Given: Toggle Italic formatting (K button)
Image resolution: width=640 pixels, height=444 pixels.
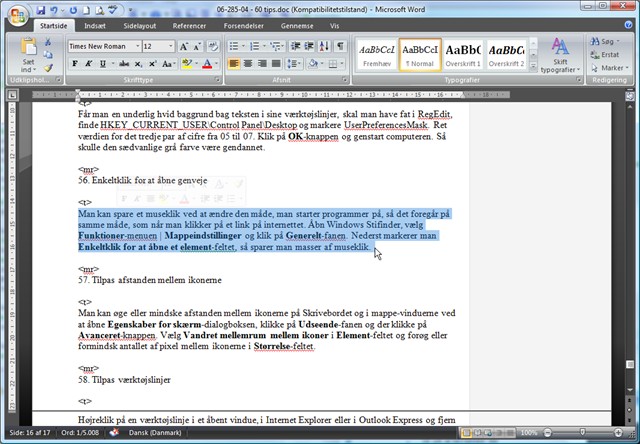Looking at the screenshot, I should 90,64.
